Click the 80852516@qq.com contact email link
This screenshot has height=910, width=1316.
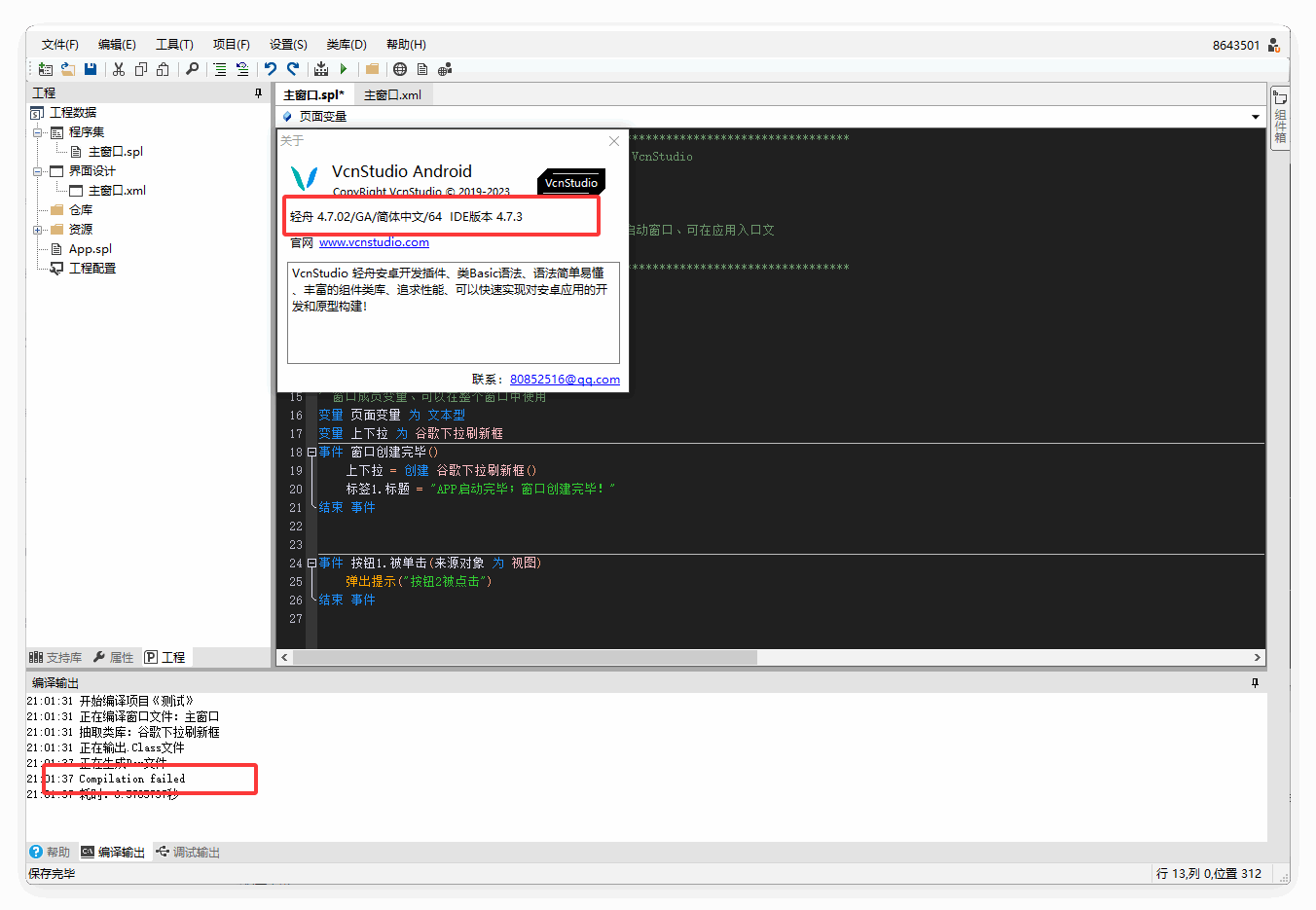click(565, 380)
